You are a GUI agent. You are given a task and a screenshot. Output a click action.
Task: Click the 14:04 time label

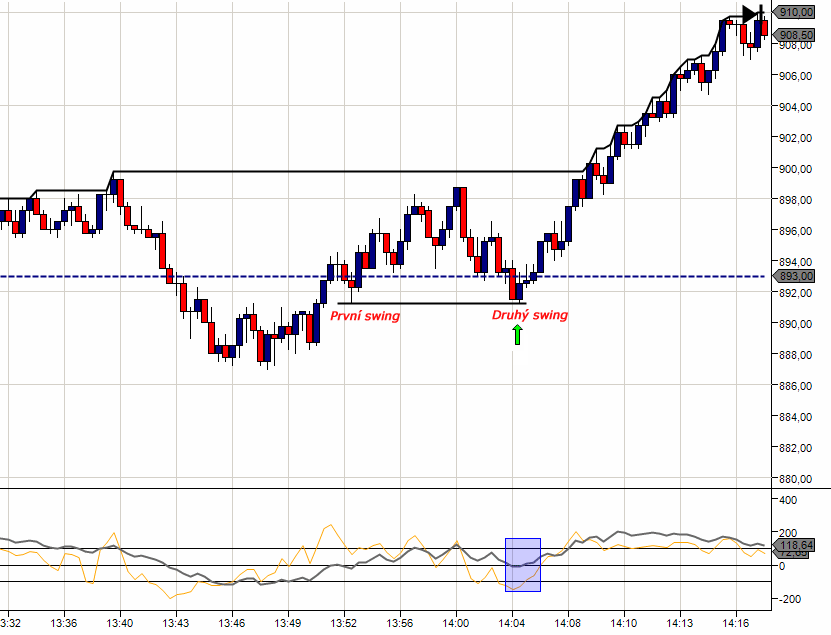click(x=512, y=623)
